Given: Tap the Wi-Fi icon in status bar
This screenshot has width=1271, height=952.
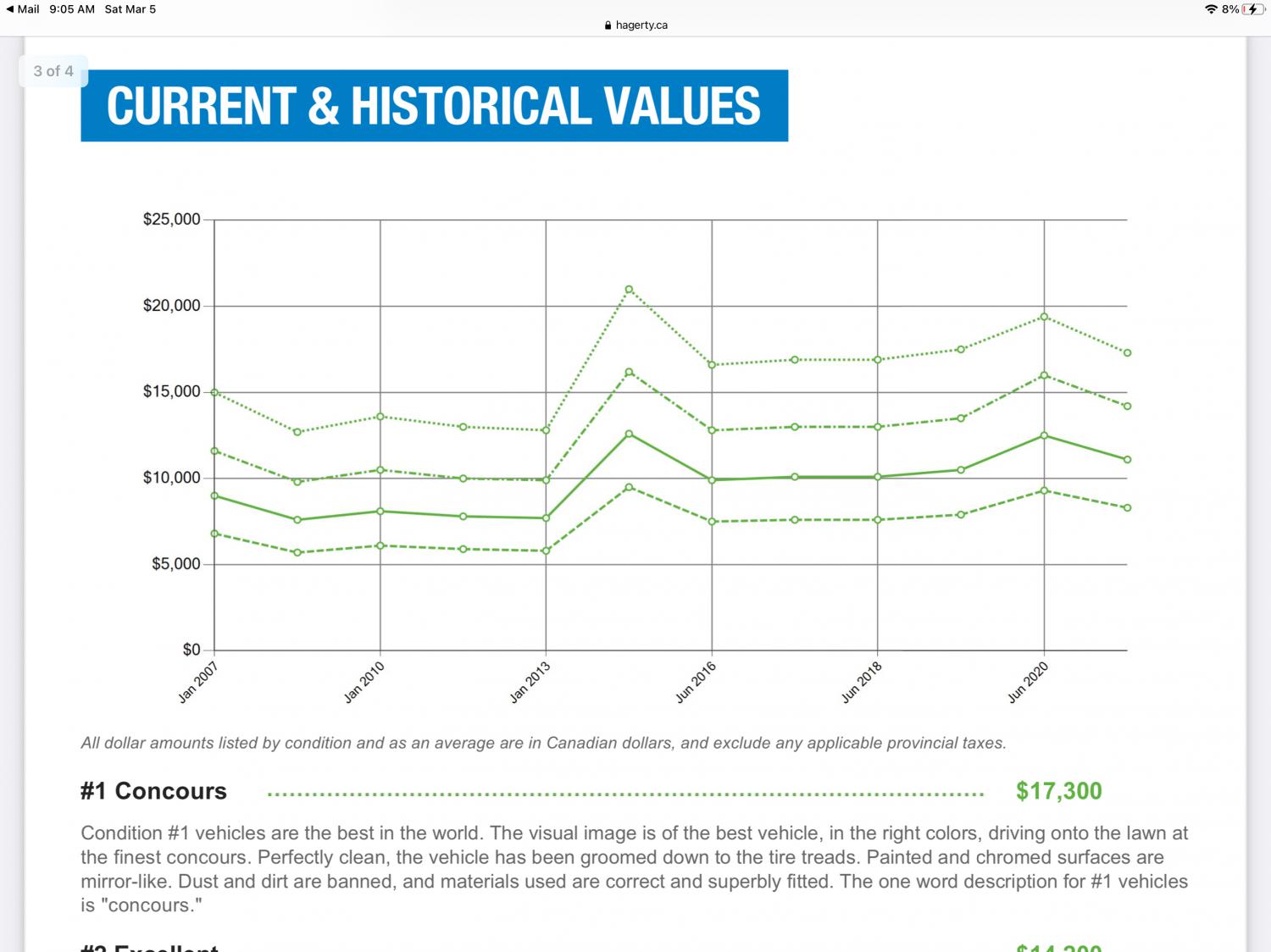Looking at the screenshot, I should [1211, 9].
